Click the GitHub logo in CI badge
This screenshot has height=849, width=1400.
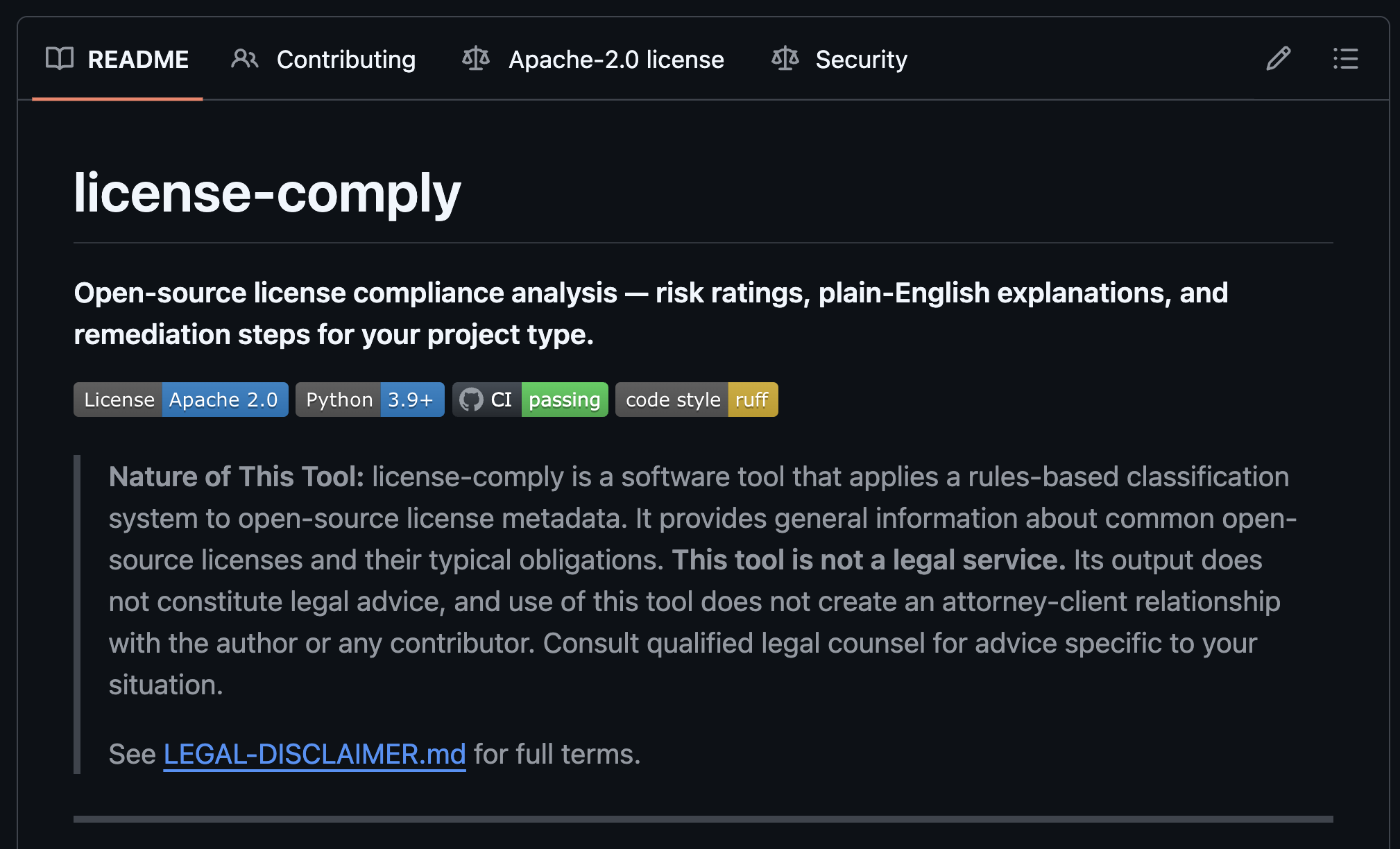[x=471, y=400]
